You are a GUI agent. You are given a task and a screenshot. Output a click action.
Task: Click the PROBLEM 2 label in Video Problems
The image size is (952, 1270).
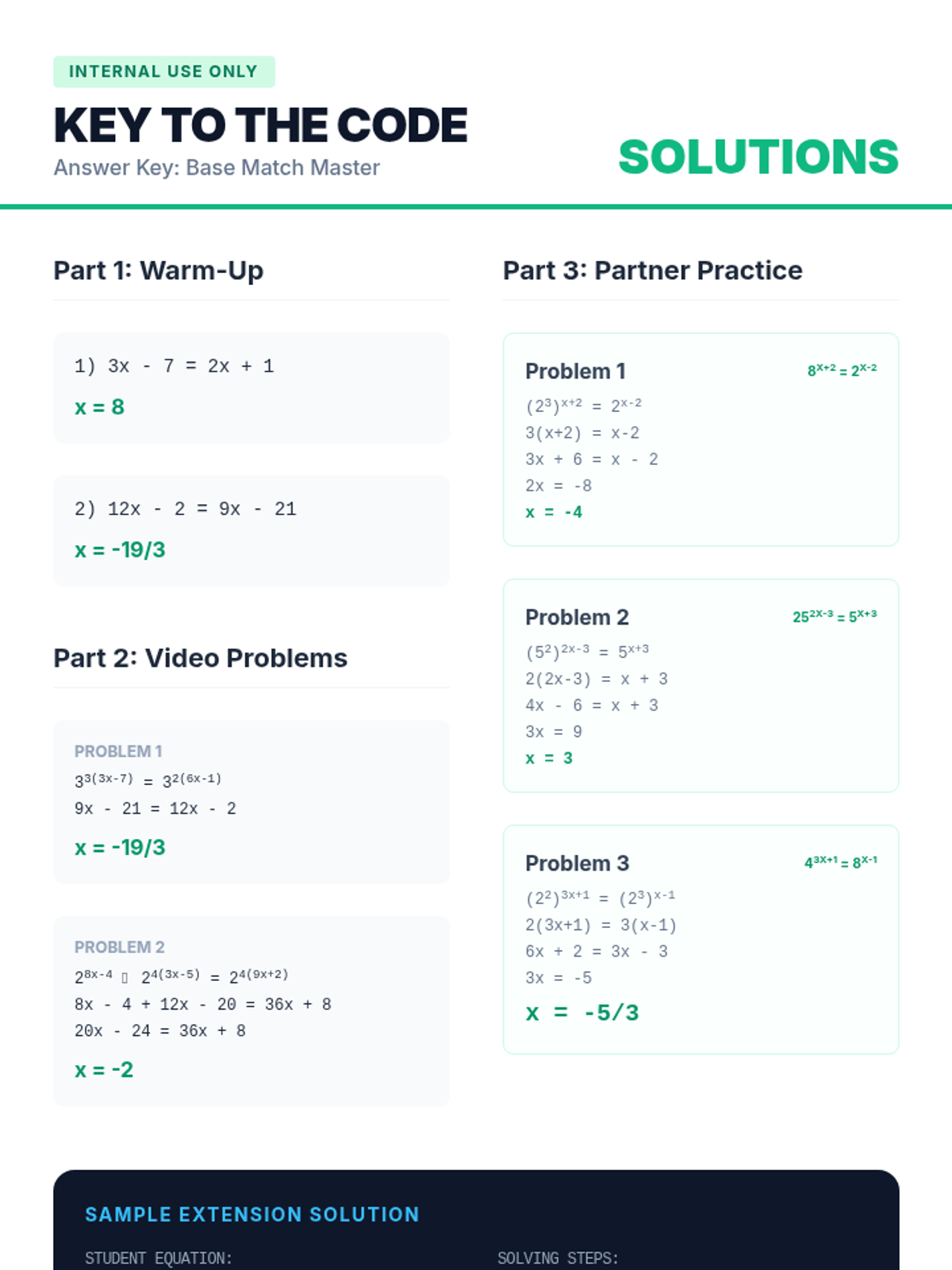click(119, 947)
